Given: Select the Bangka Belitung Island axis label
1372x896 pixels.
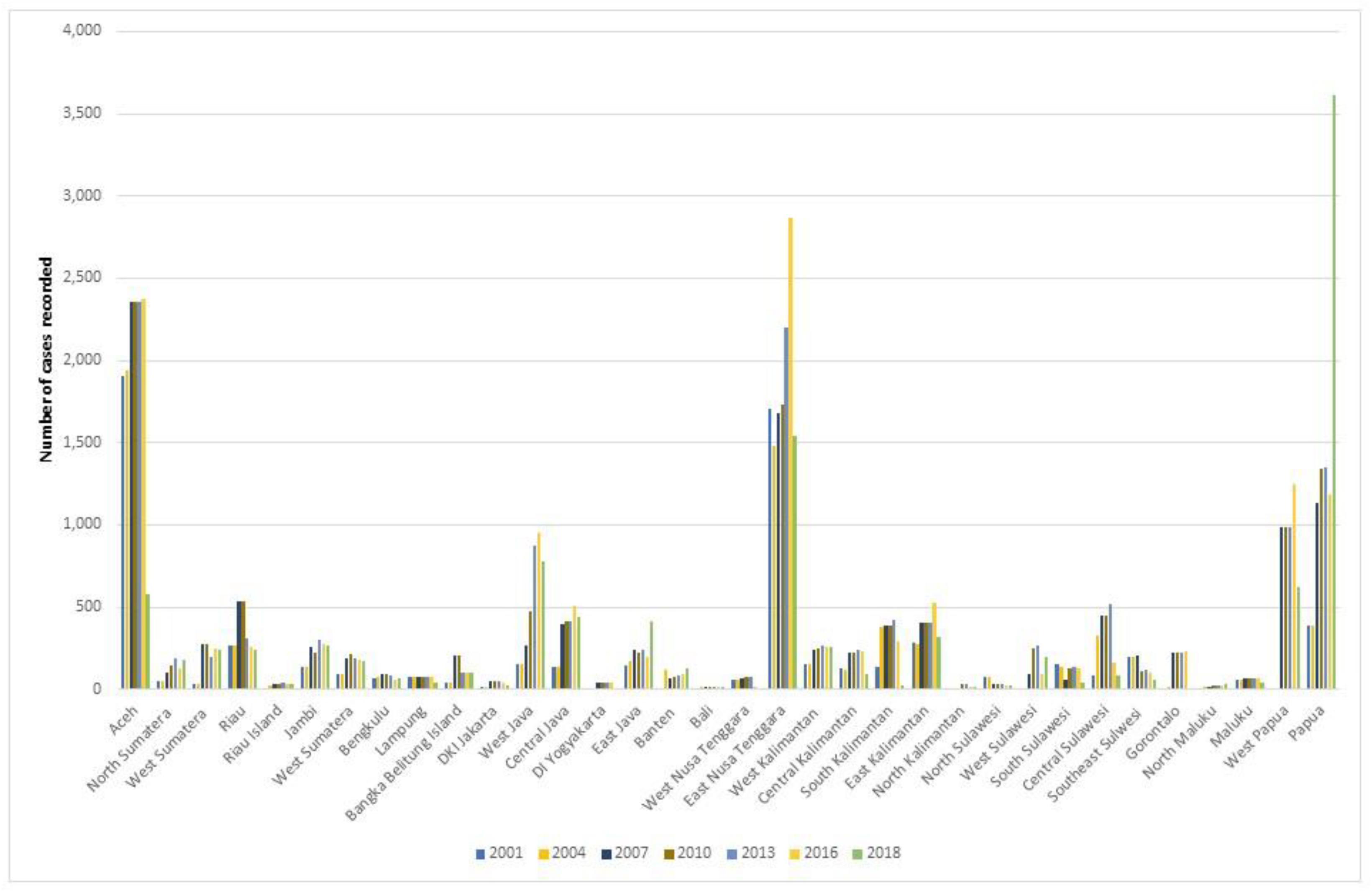Looking at the screenshot, I should coord(404,762).
